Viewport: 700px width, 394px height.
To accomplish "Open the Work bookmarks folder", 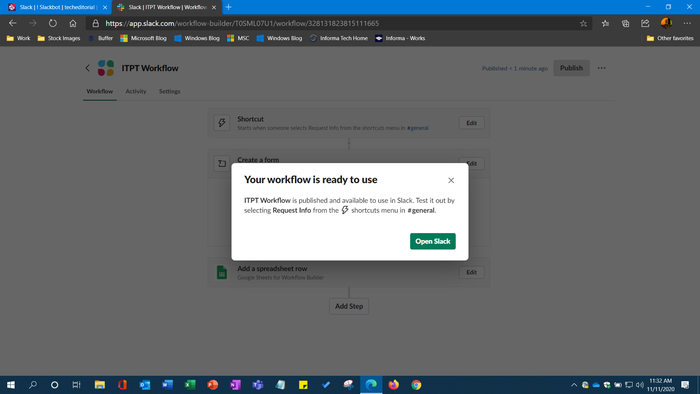I will (18, 38).
